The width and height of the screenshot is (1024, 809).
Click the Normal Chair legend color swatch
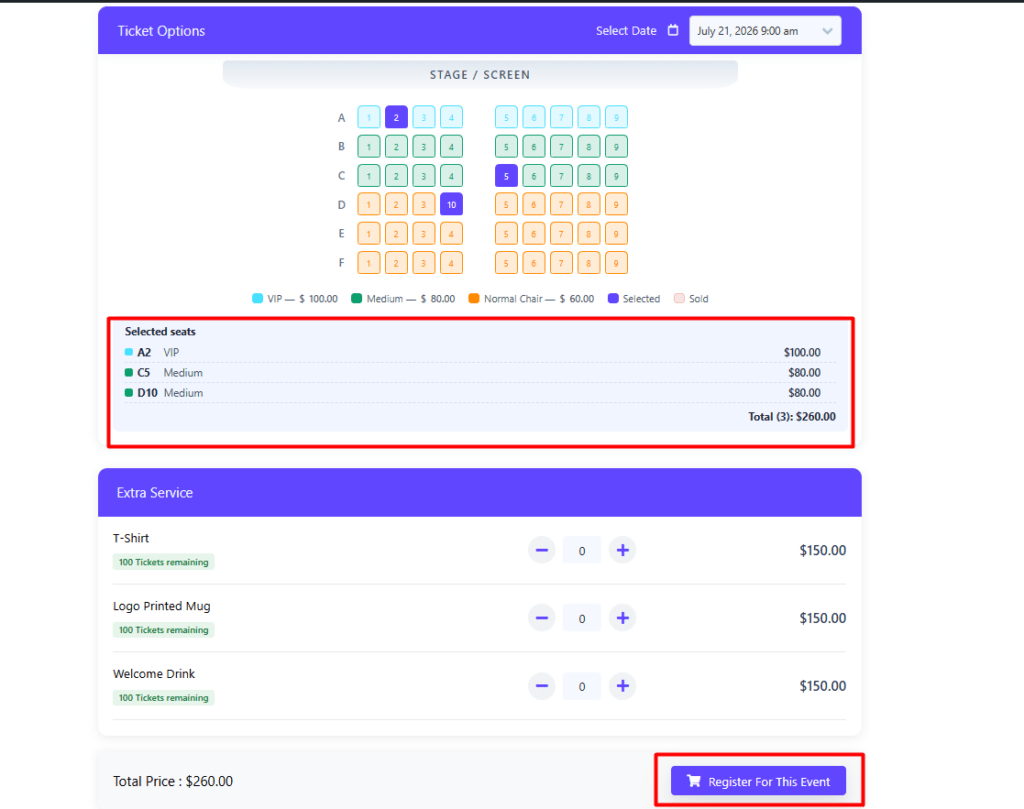(474, 298)
